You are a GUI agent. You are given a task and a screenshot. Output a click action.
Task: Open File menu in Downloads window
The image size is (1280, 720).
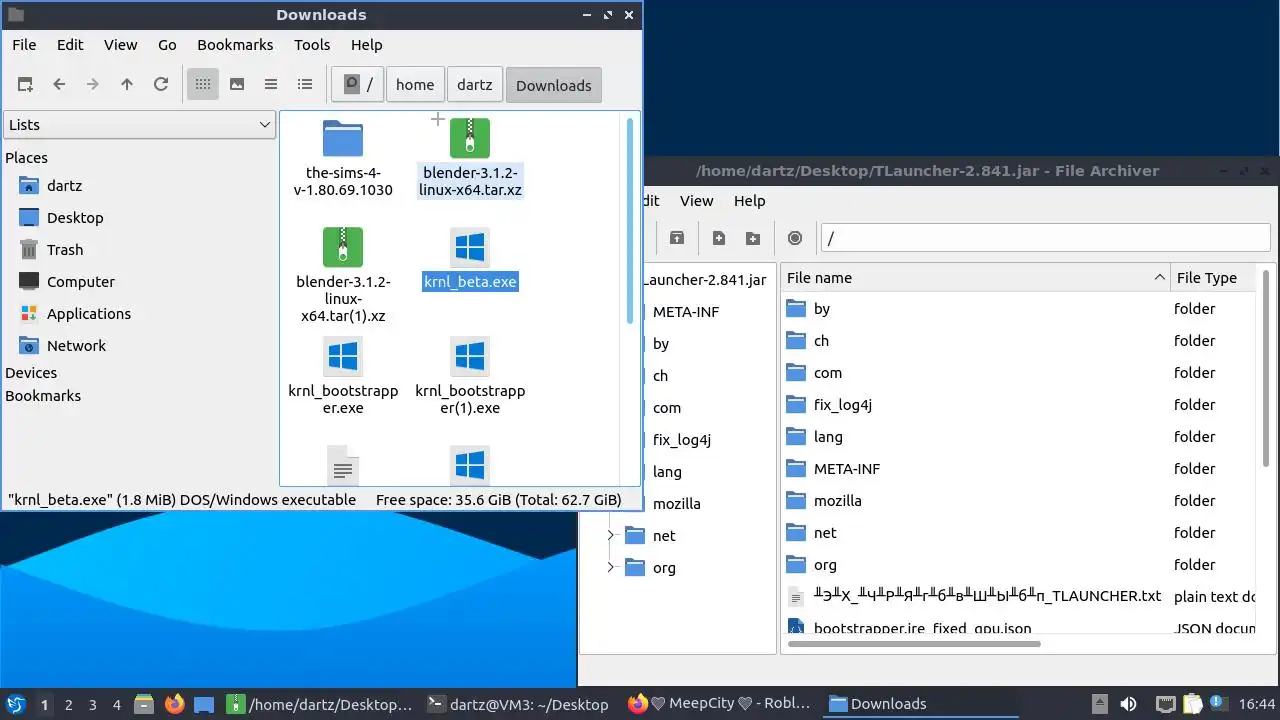coord(24,45)
